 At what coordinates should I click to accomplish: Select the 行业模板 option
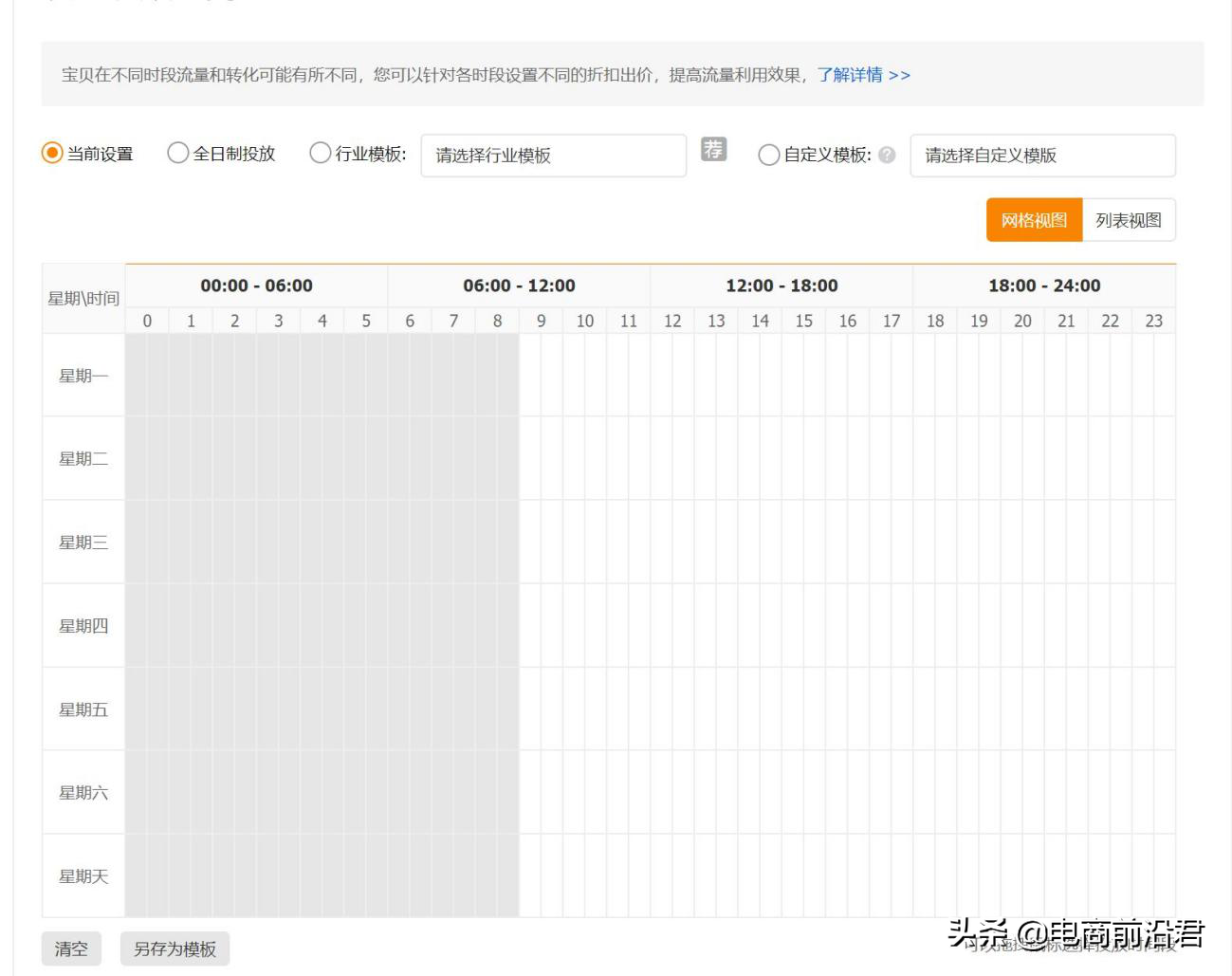(x=320, y=153)
